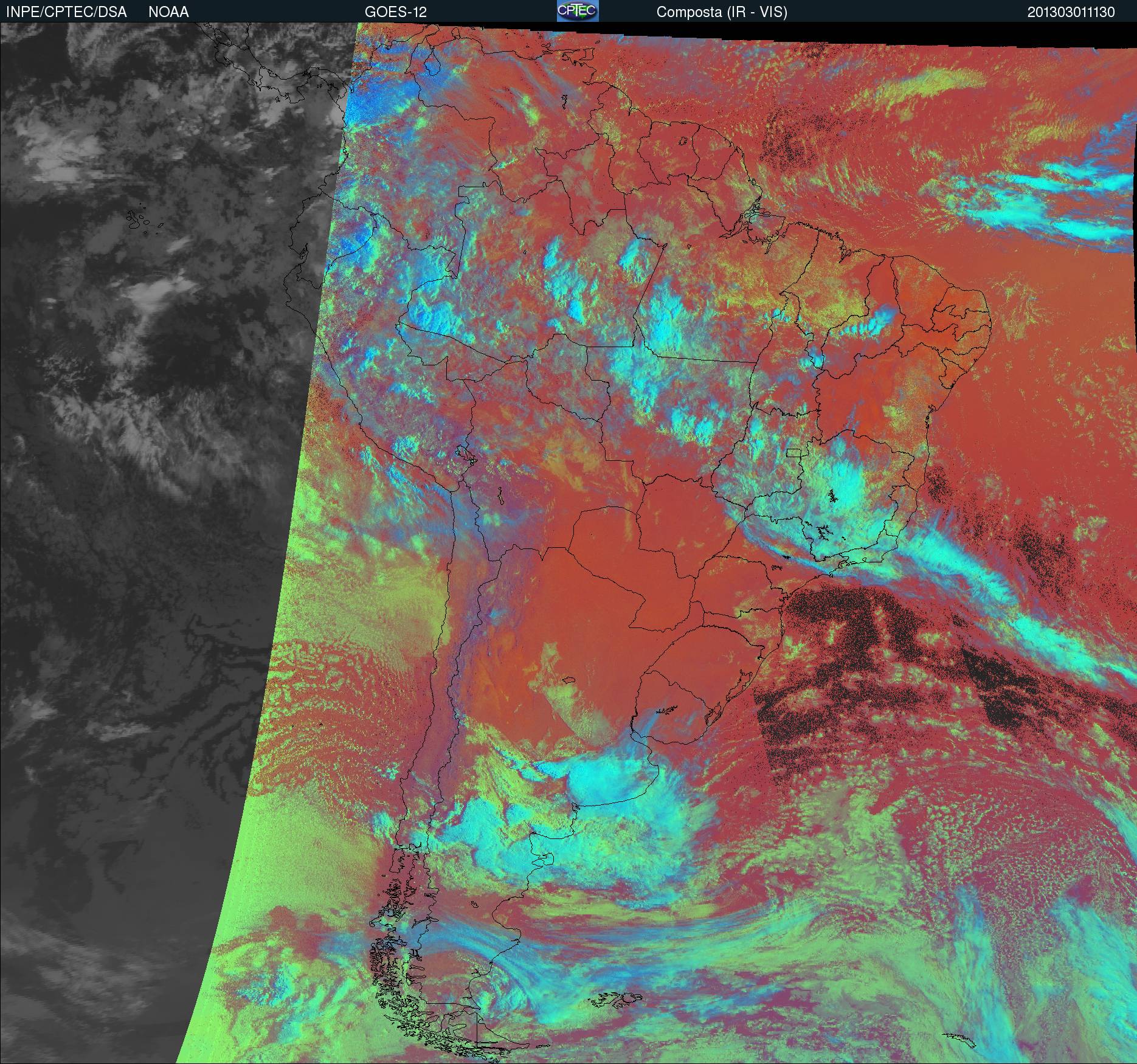Click the CPTEC logo in the header
1137x1064 pixels.
coord(578,11)
